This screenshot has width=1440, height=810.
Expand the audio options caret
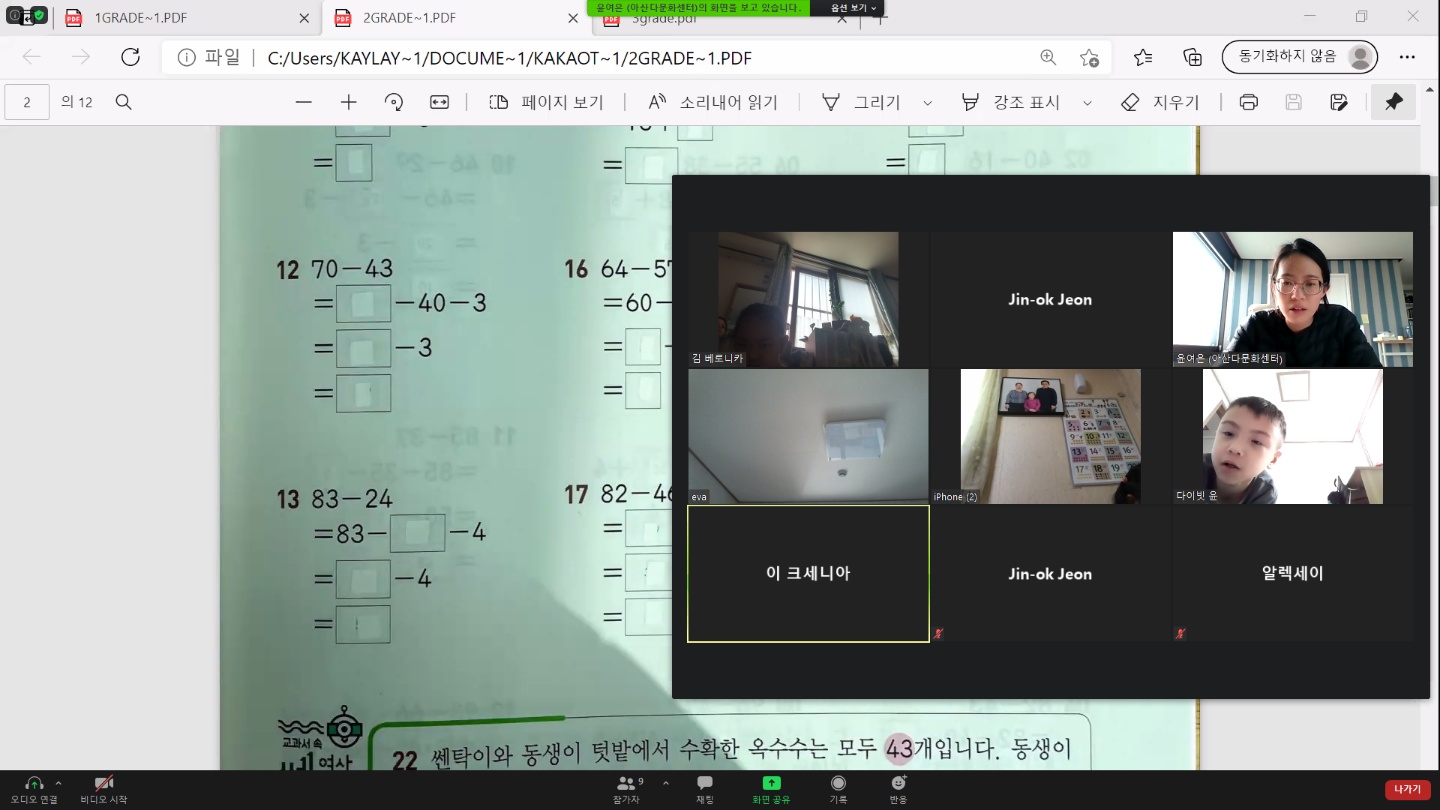pyautogui.click(x=58, y=783)
